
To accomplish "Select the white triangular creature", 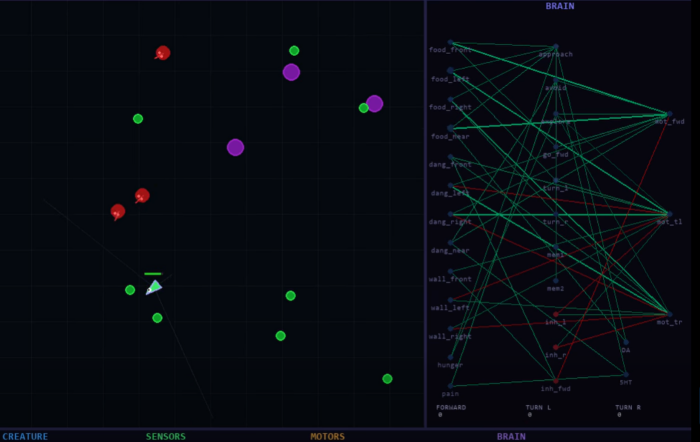I will click(153, 288).
